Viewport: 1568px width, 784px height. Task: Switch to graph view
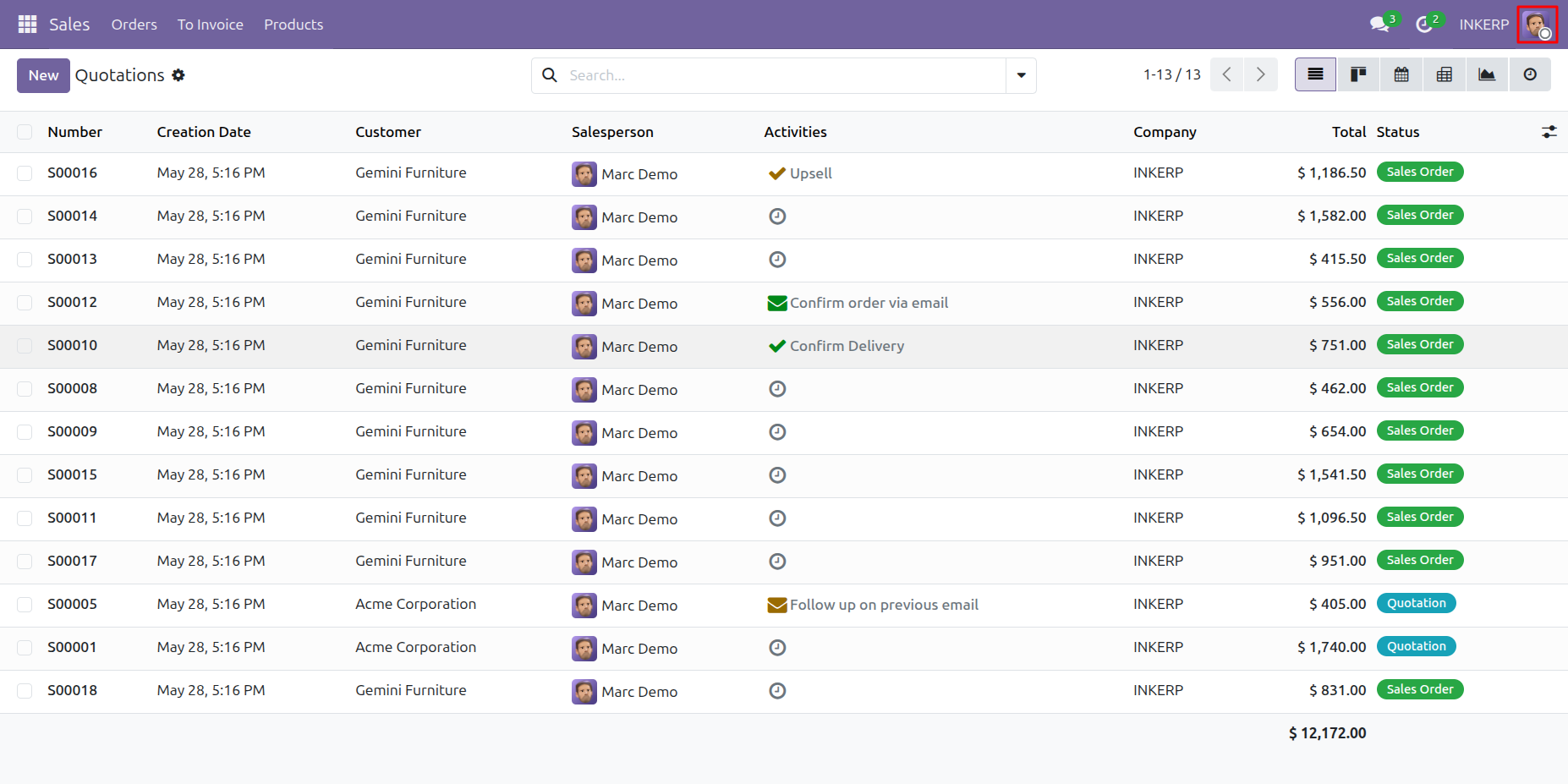pyautogui.click(x=1487, y=74)
